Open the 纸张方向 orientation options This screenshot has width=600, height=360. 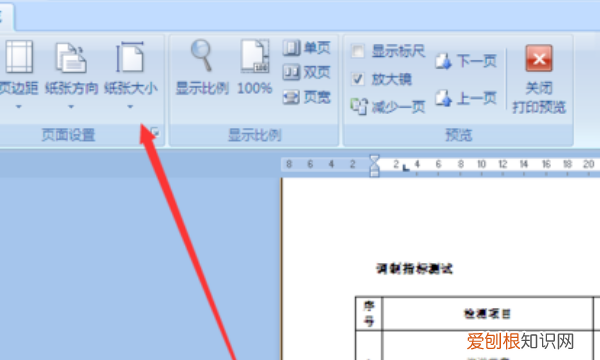(71, 75)
